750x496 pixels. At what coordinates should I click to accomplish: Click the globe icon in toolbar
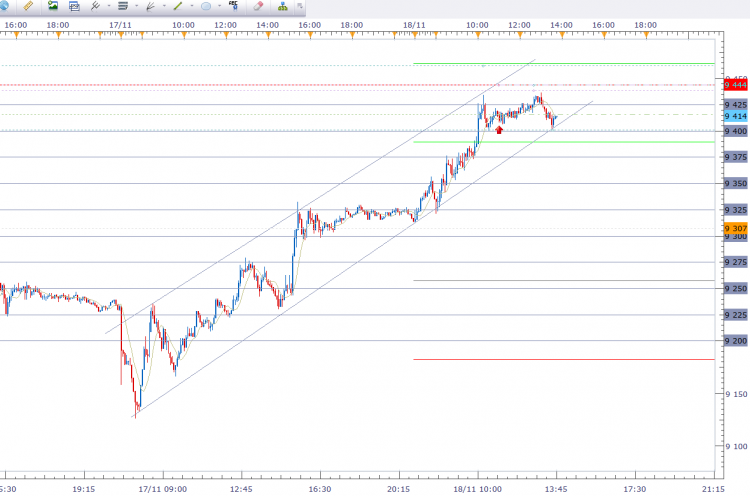coord(4,6)
